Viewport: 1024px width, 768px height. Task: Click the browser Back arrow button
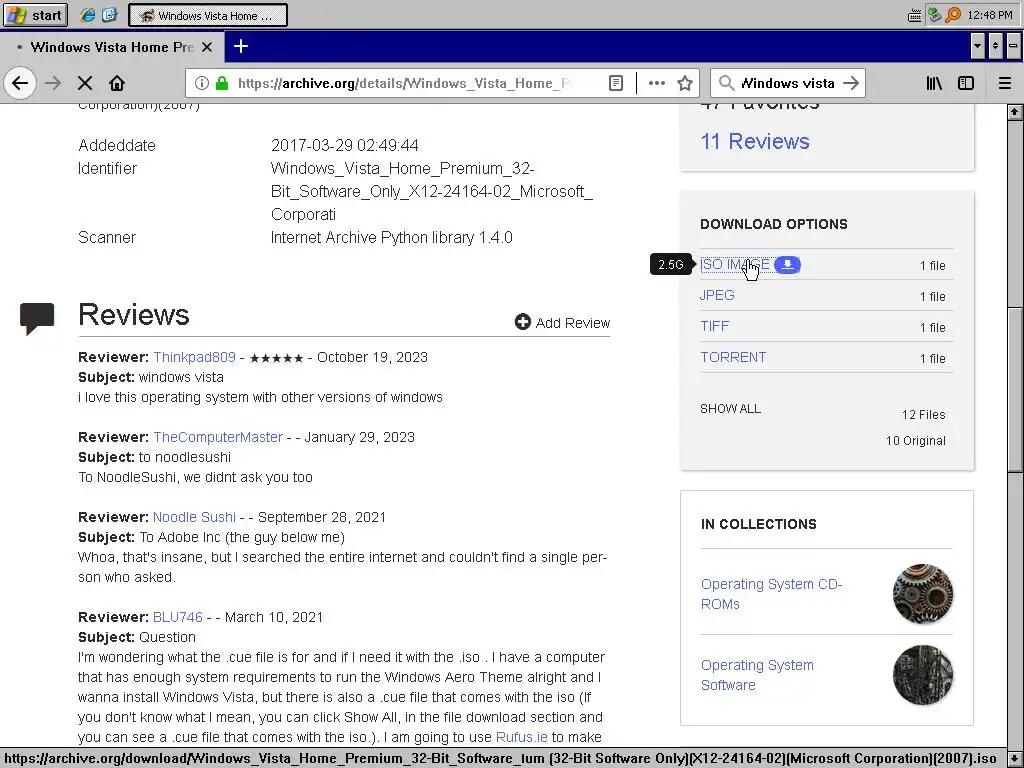(x=20, y=83)
